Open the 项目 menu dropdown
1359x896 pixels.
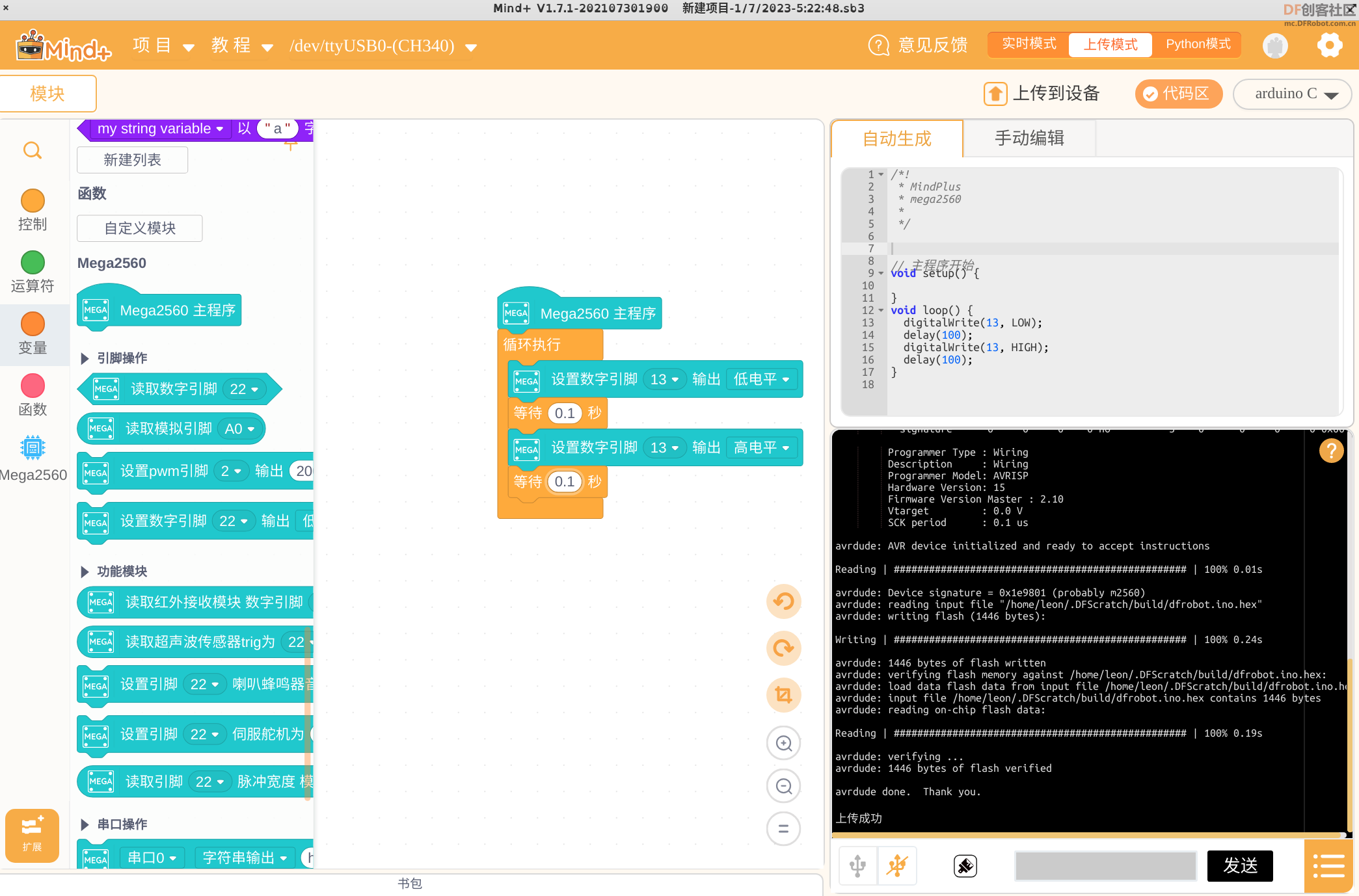click(x=163, y=46)
